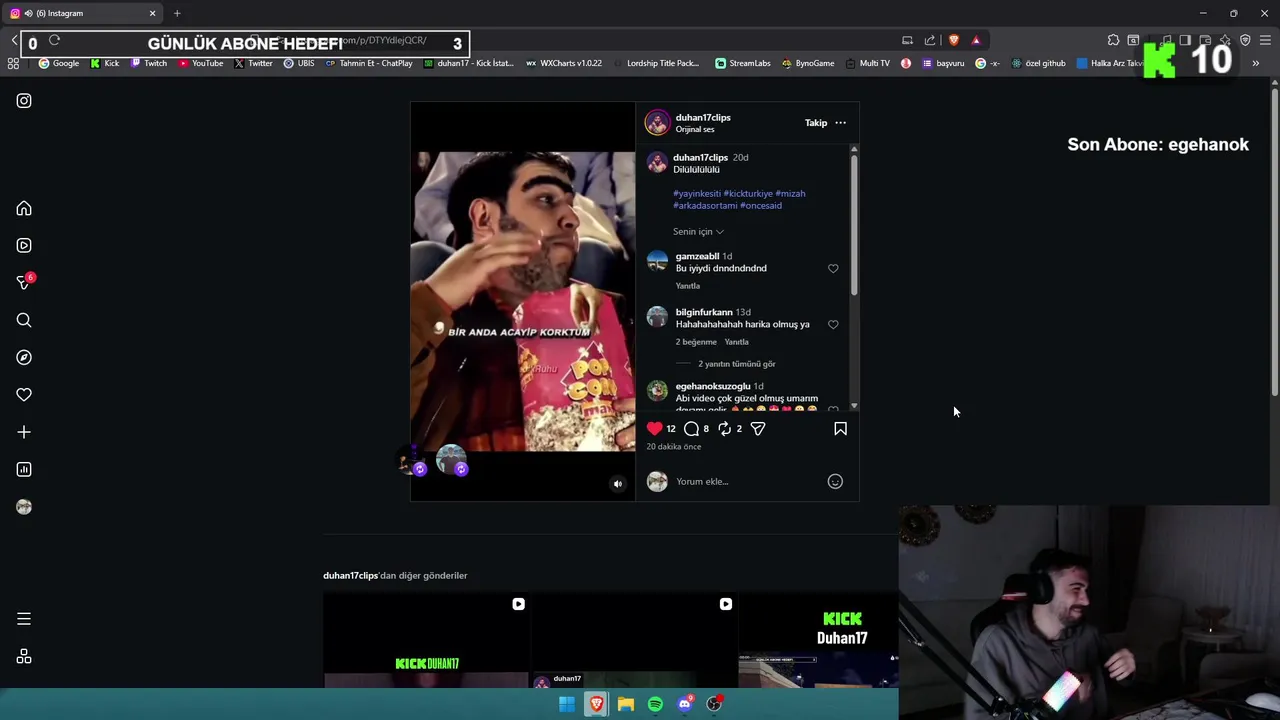Open Windows Start menu
Viewport: 1280px width, 720px height.
coord(566,704)
